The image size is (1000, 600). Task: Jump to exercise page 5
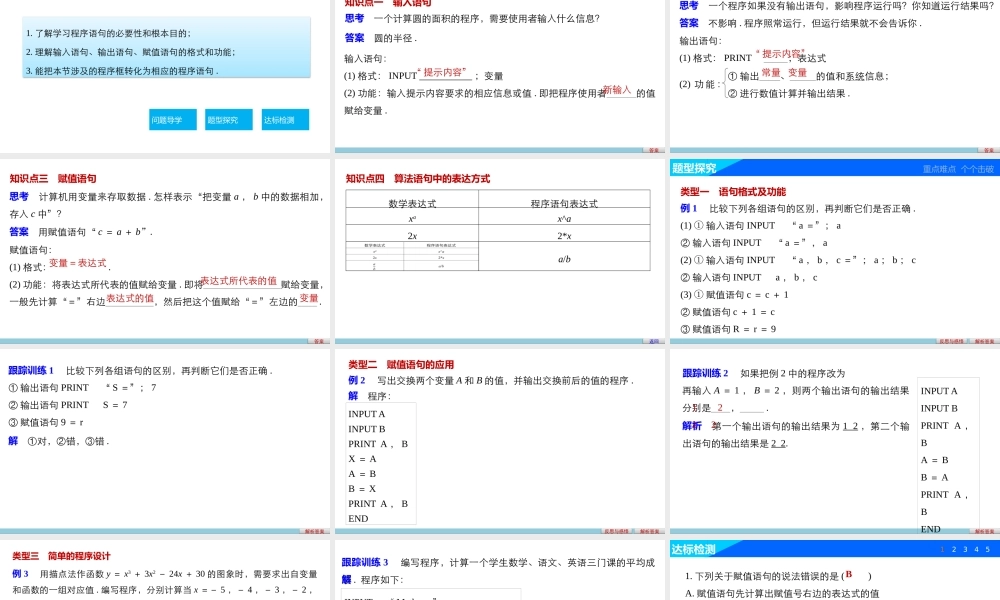(988, 549)
